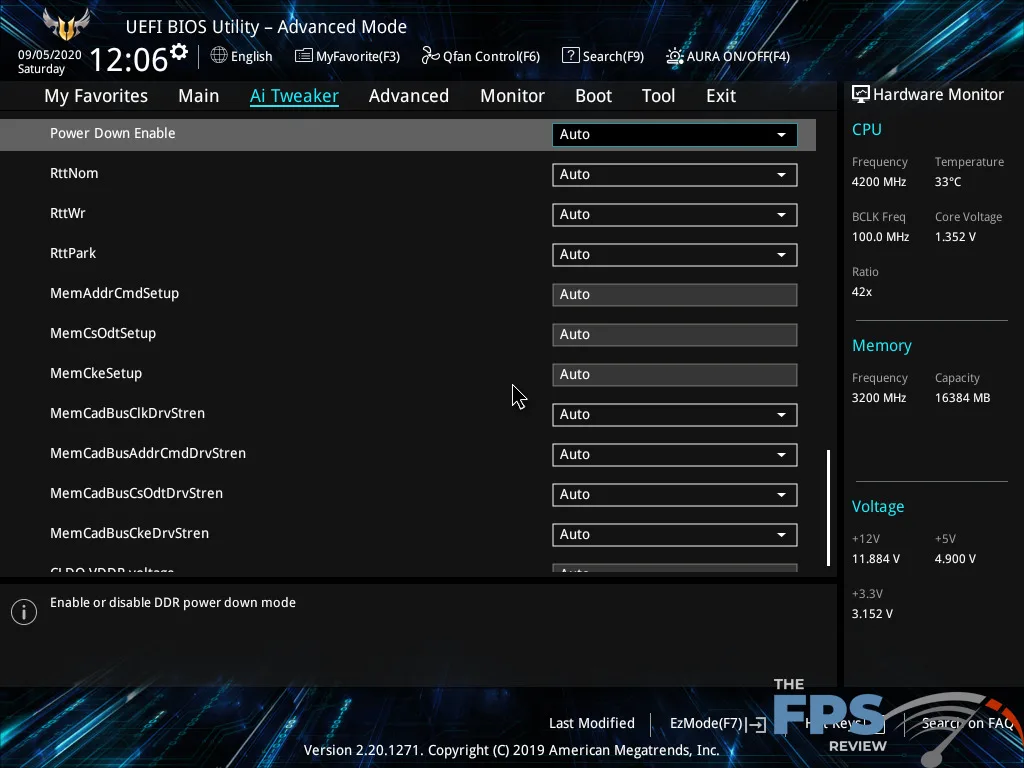The height and width of the screenshot is (768, 1024).
Task: Click the settings list scrollbar thumb
Action: coord(828,507)
